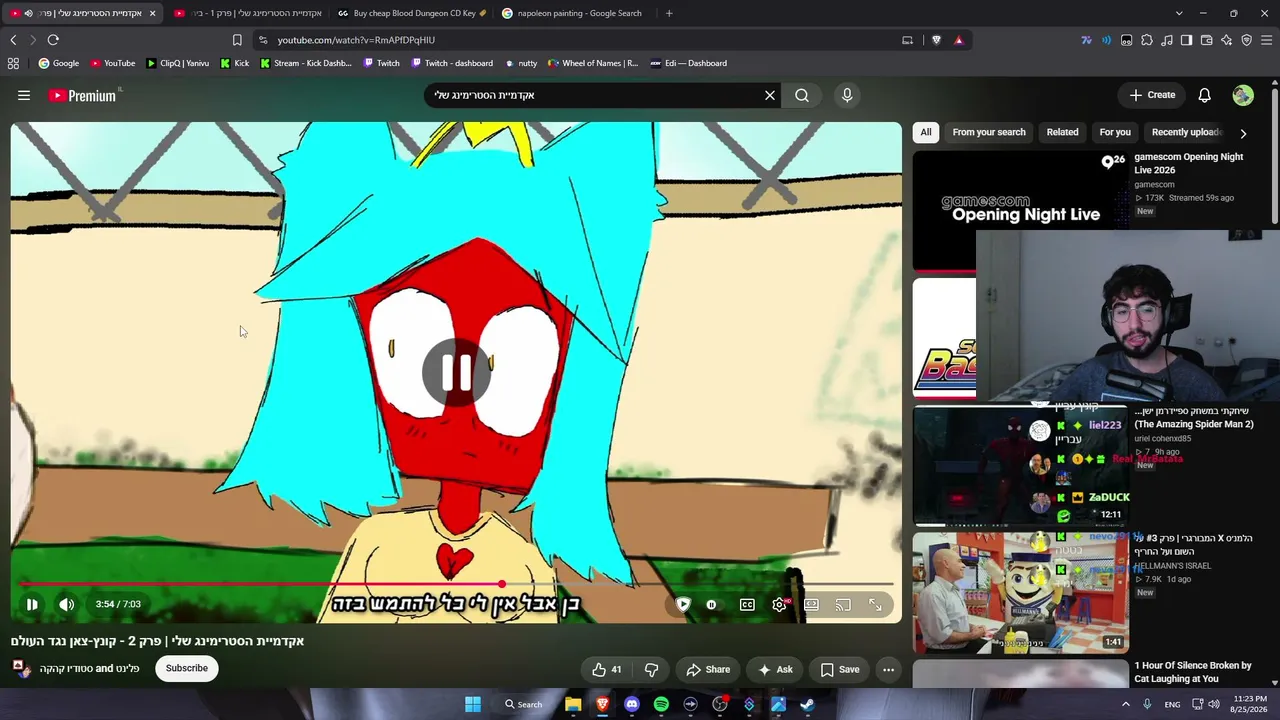Toggle the browser sidebar panel
1280x720 pixels.
[1186, 40]
